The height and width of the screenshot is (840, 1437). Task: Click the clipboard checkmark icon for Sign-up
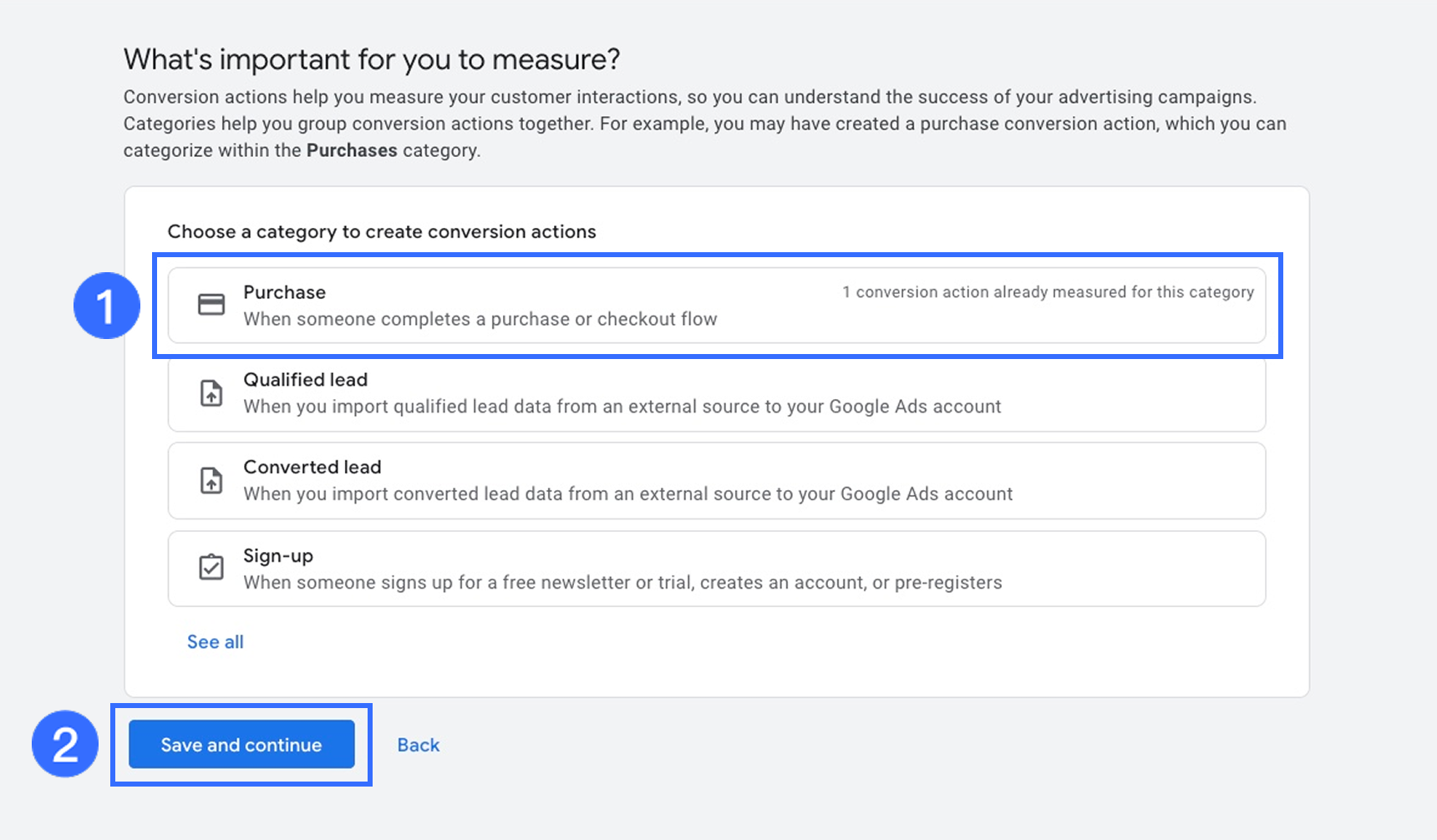coord(211,568)
